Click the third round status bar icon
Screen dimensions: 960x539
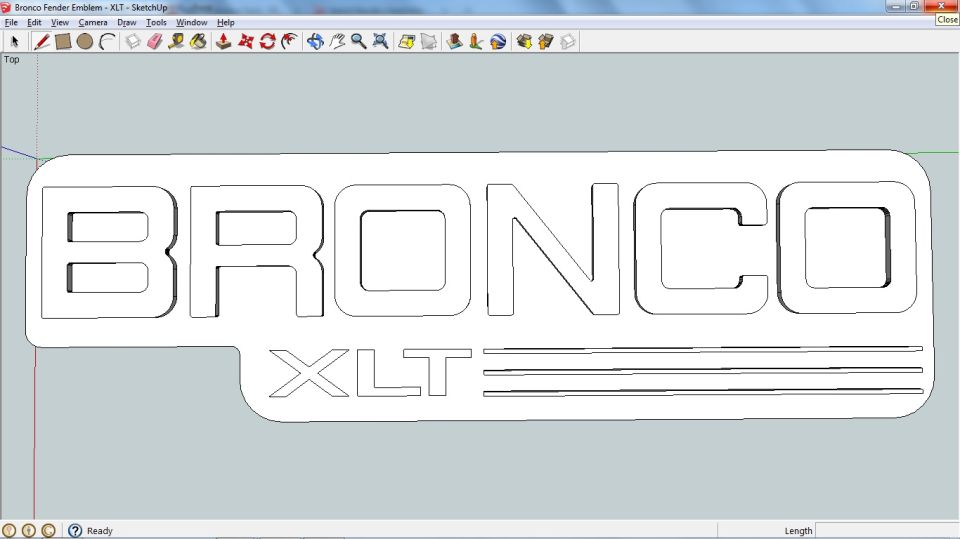tap(48, 530)
